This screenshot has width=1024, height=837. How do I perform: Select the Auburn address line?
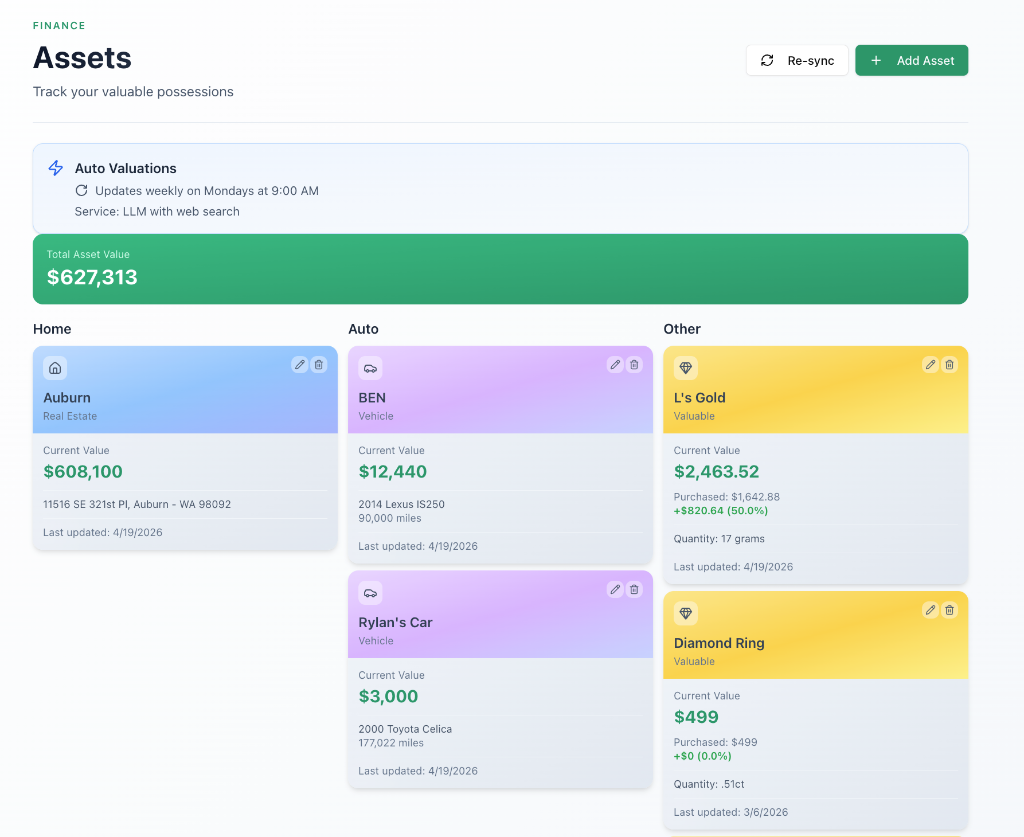[137, 504]
